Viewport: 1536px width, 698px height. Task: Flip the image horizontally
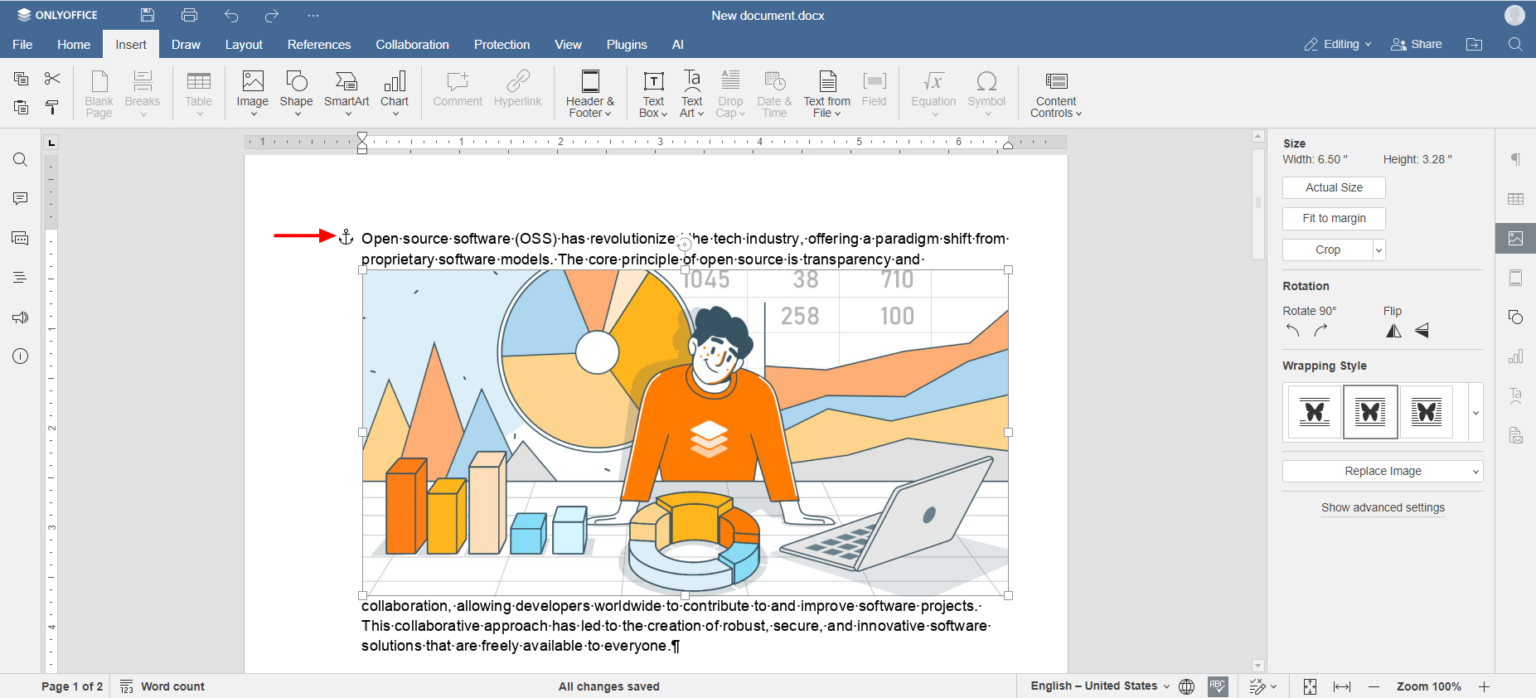coord(1393,331)
